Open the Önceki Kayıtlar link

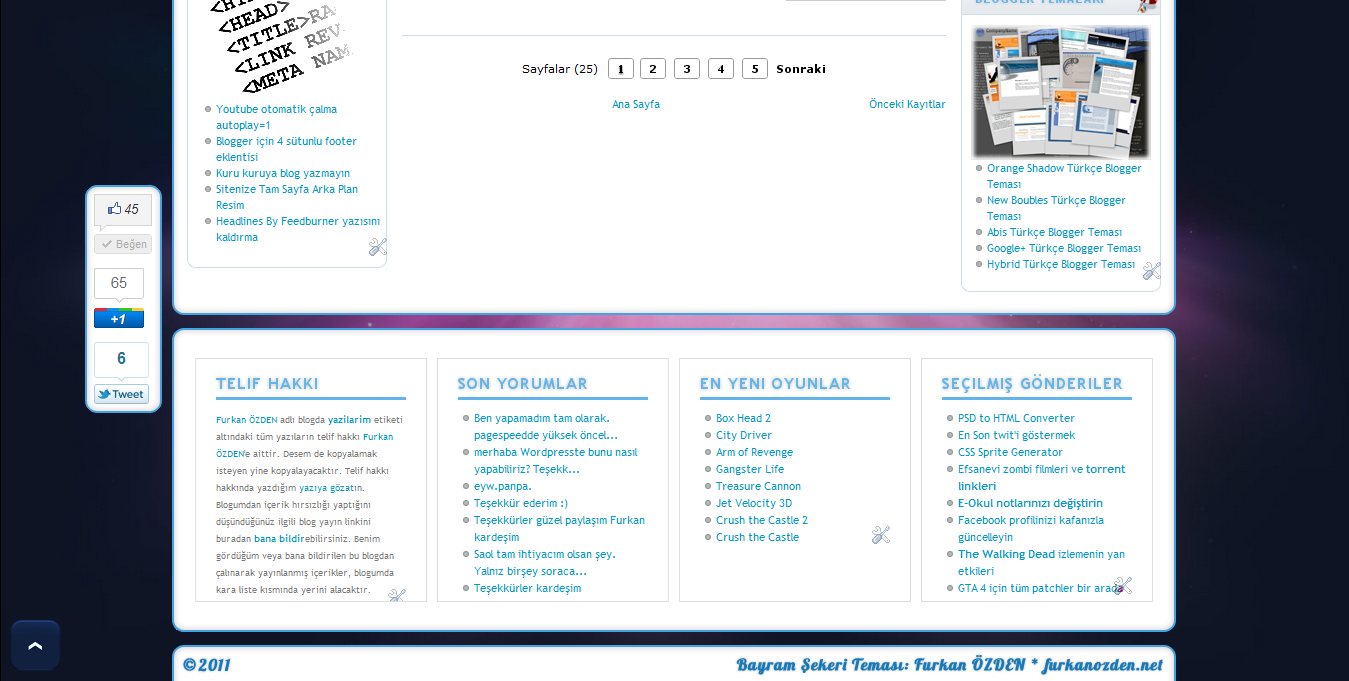tap(907, 104)
